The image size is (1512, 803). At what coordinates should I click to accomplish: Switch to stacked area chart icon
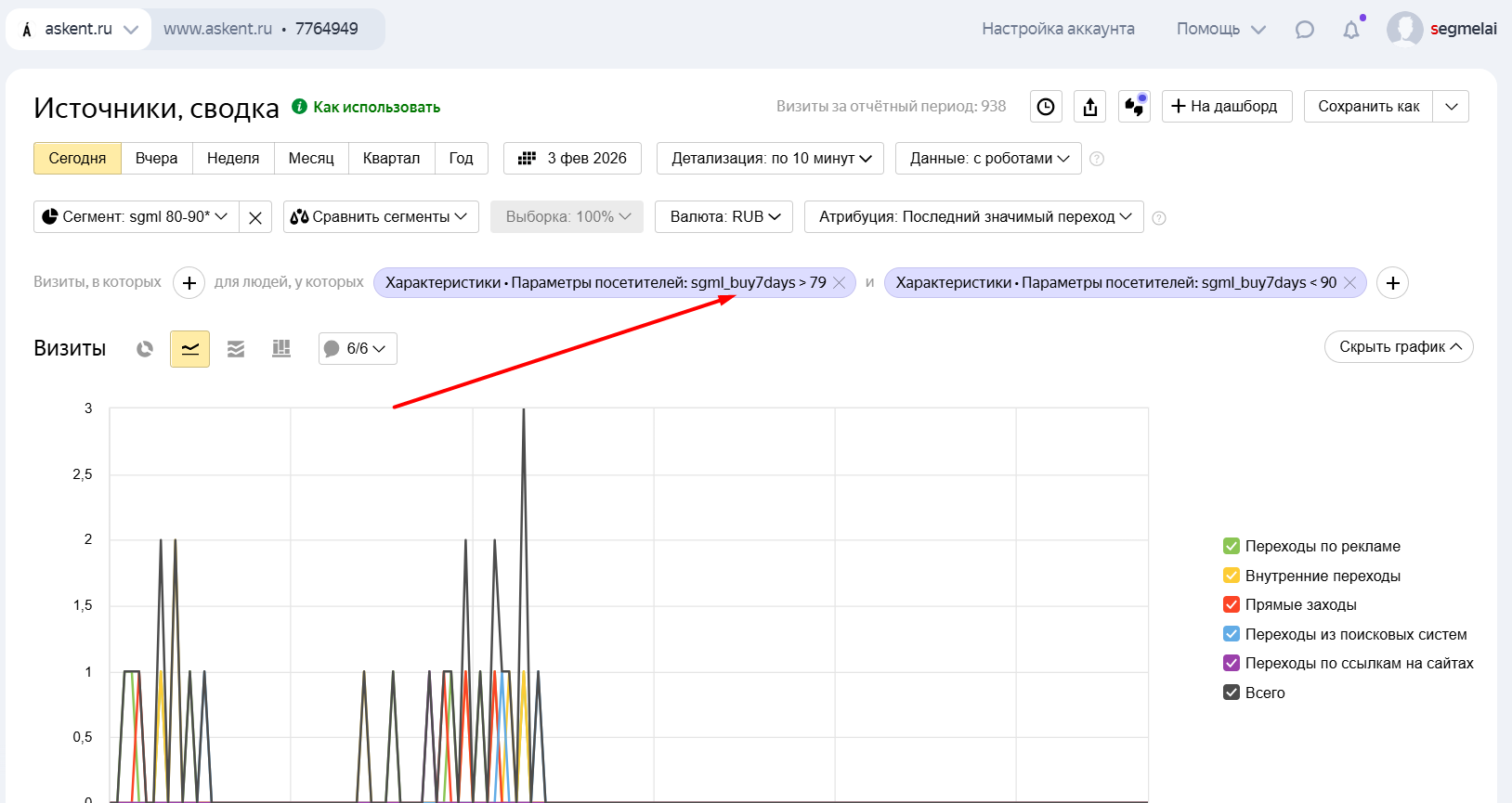[236, 349]
